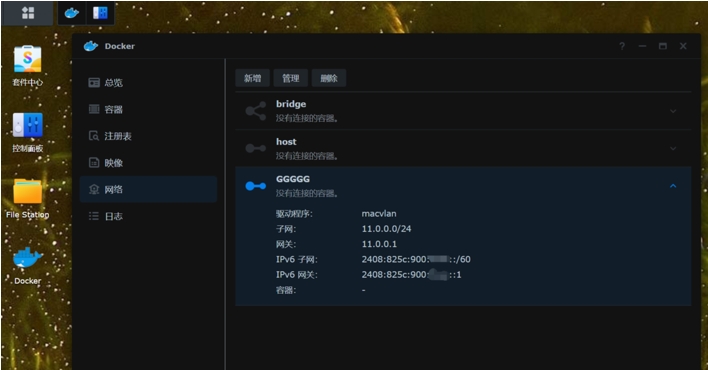Click the IPv6 网关 value ending ::1

click(411, 275)
